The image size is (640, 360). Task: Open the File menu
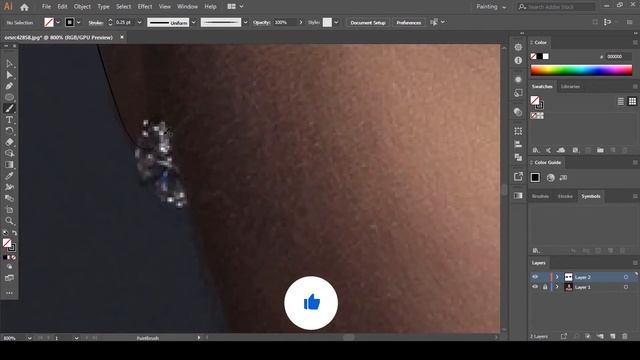click(x=47, y=7)
